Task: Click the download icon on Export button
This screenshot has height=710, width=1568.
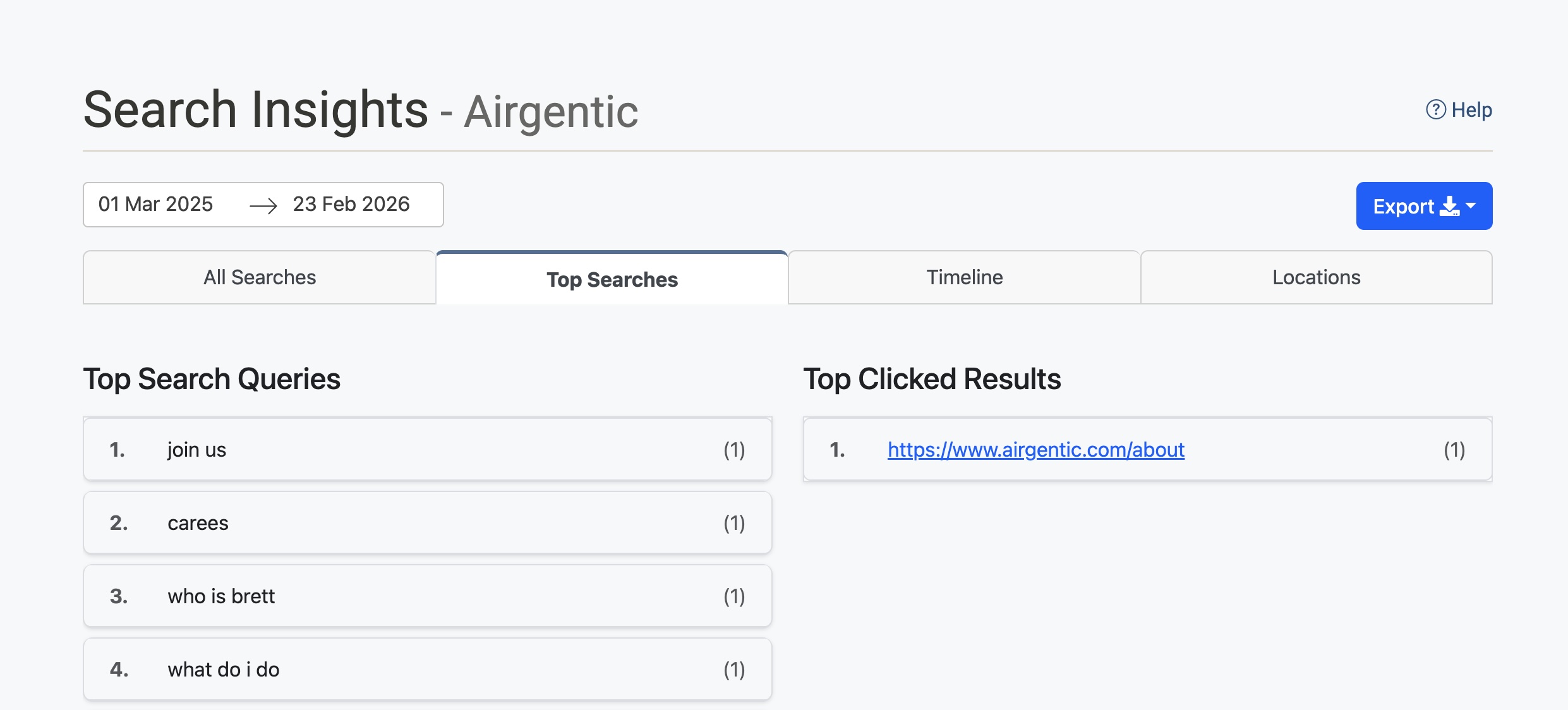Action: [x=1449, y=207]
